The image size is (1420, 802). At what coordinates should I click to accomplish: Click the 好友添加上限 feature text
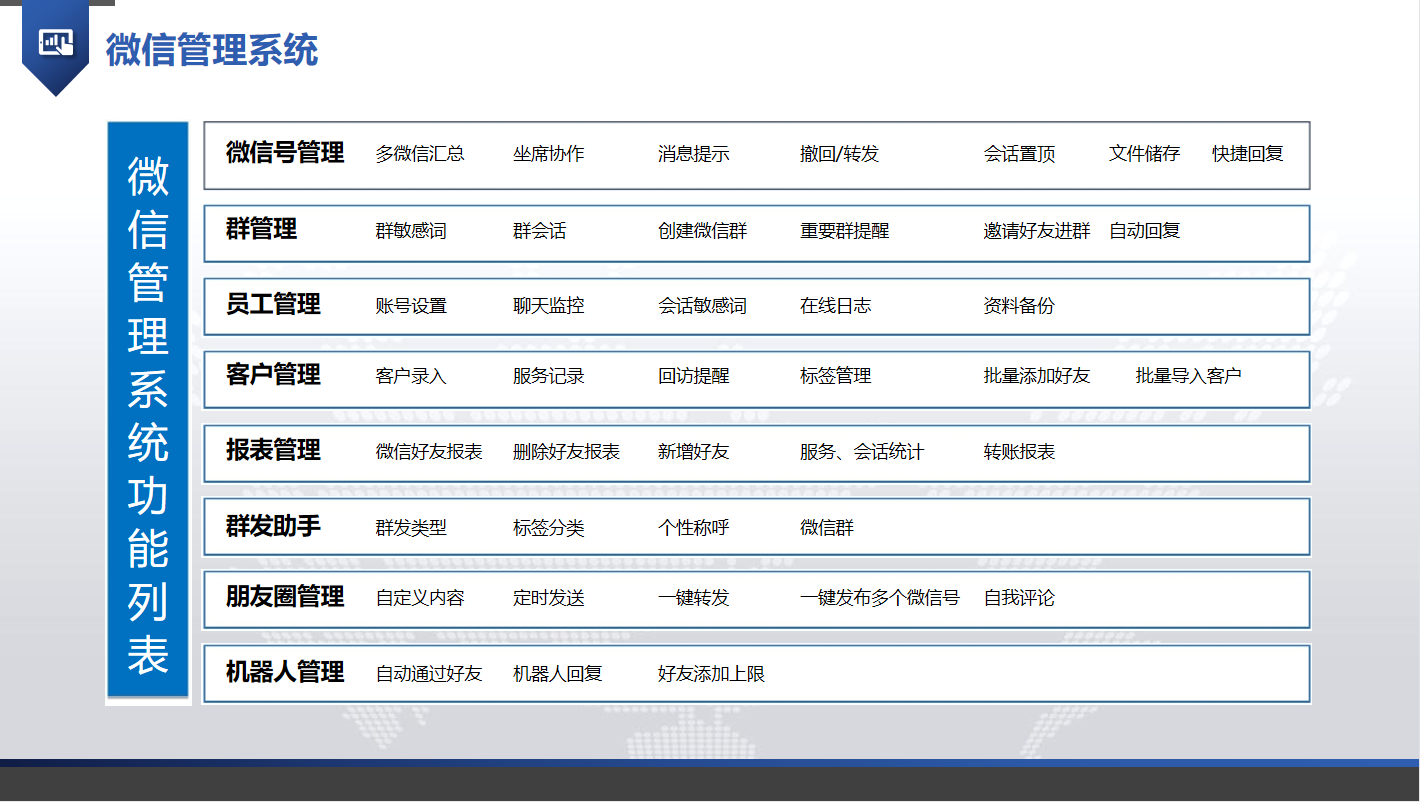pos(711,674)
